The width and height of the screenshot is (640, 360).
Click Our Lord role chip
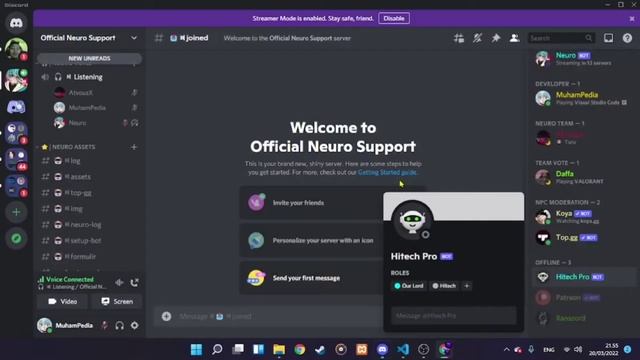click(409, 286)
